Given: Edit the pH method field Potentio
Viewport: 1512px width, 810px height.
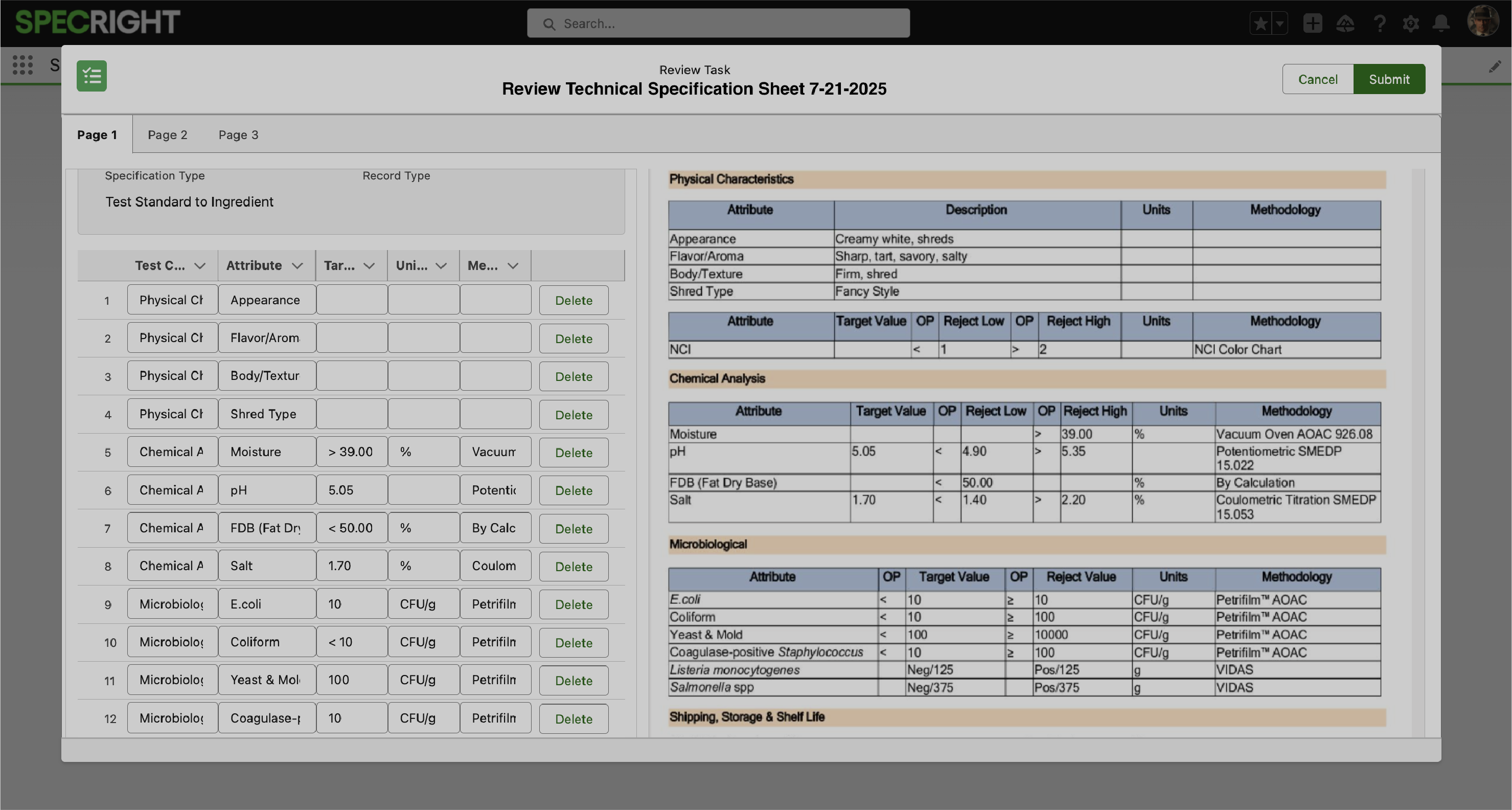Looking at the screenshot, I should pos(495,490).
